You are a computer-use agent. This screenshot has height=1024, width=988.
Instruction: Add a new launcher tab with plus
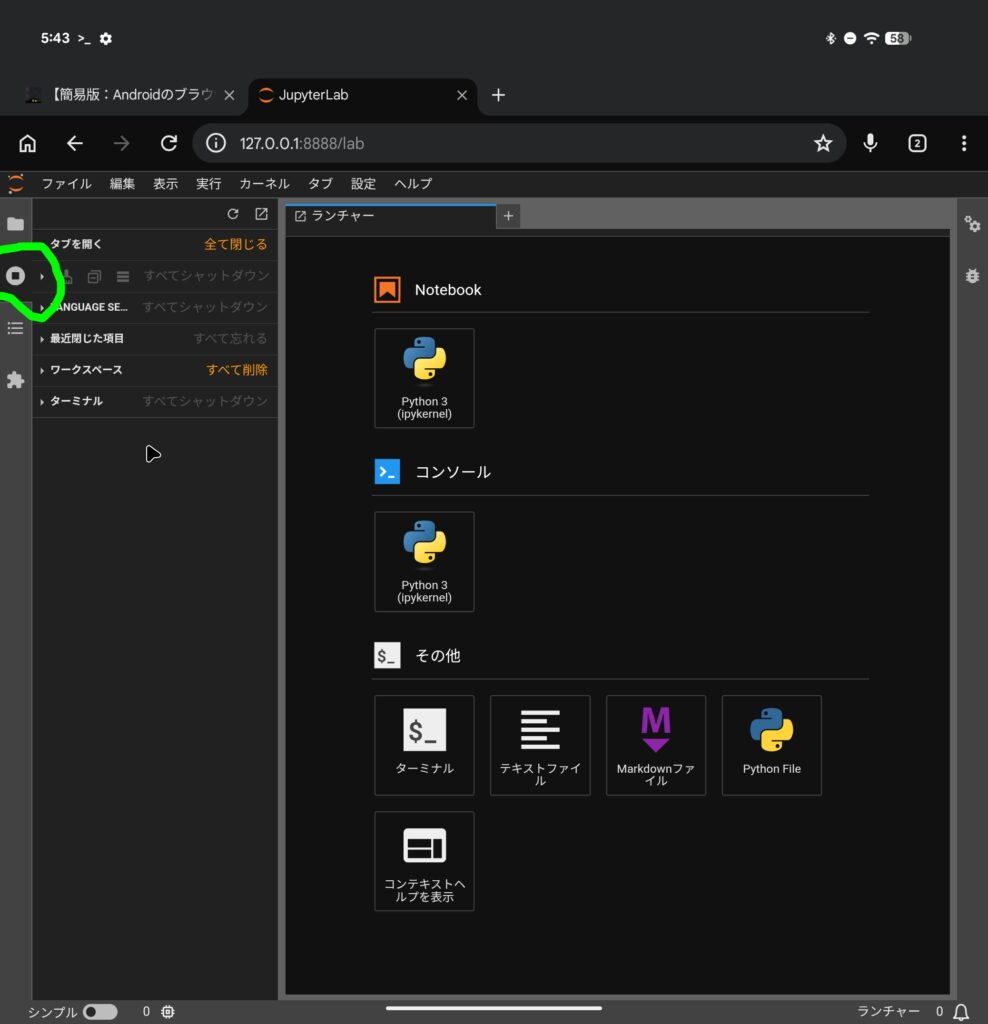pyautogui.click(x=508, y=216)
